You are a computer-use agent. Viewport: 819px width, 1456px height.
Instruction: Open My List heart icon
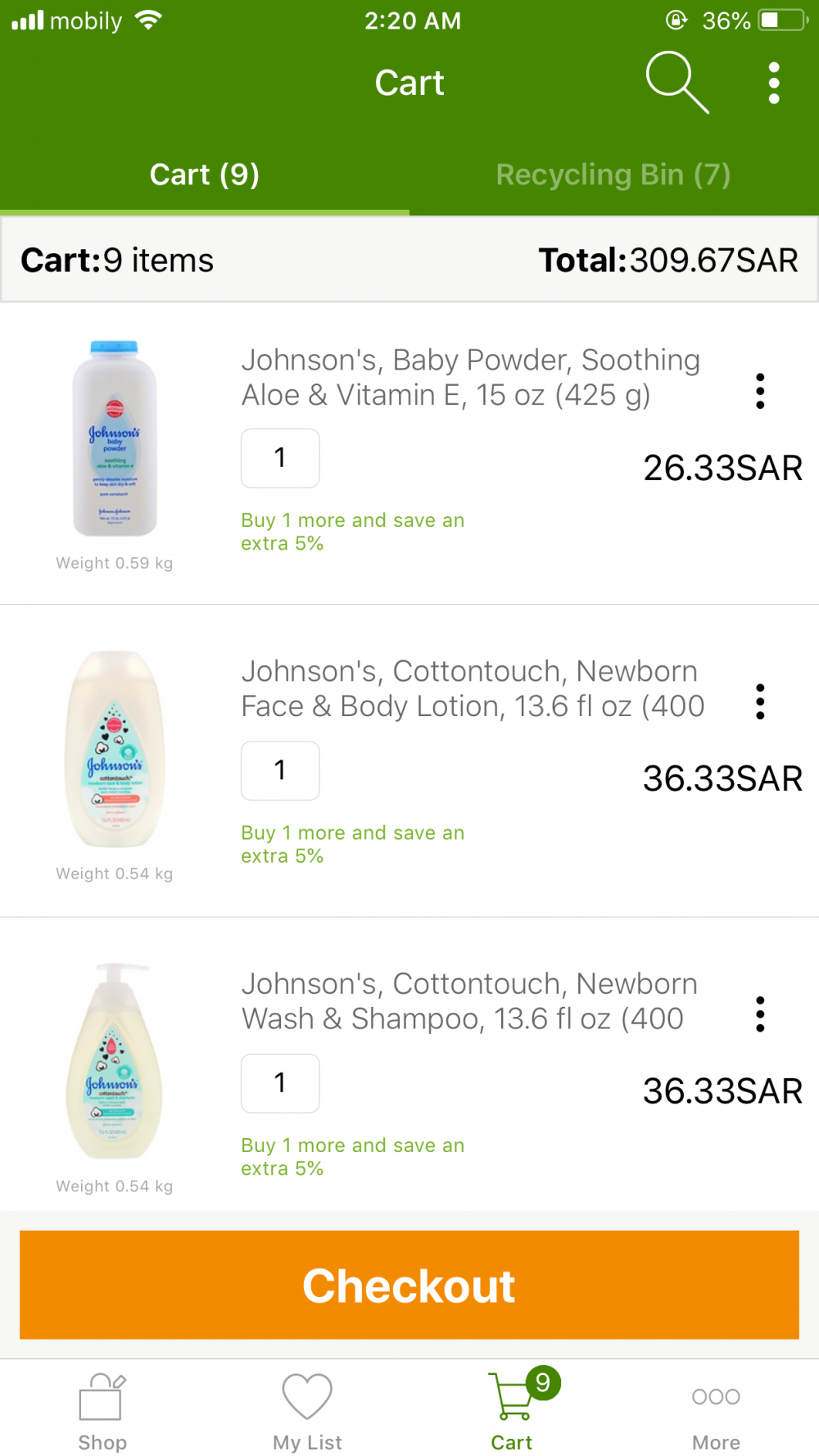pyautogui.click(x=307, y=1411)
